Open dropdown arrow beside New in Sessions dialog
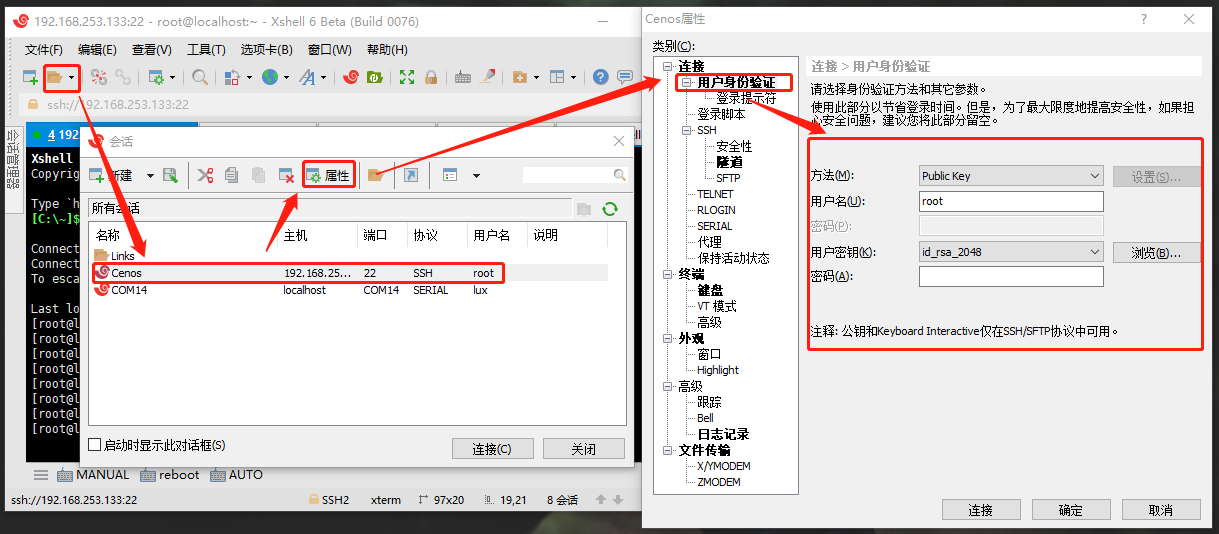Screen dimensions: 1219x534 pos(150,176)
